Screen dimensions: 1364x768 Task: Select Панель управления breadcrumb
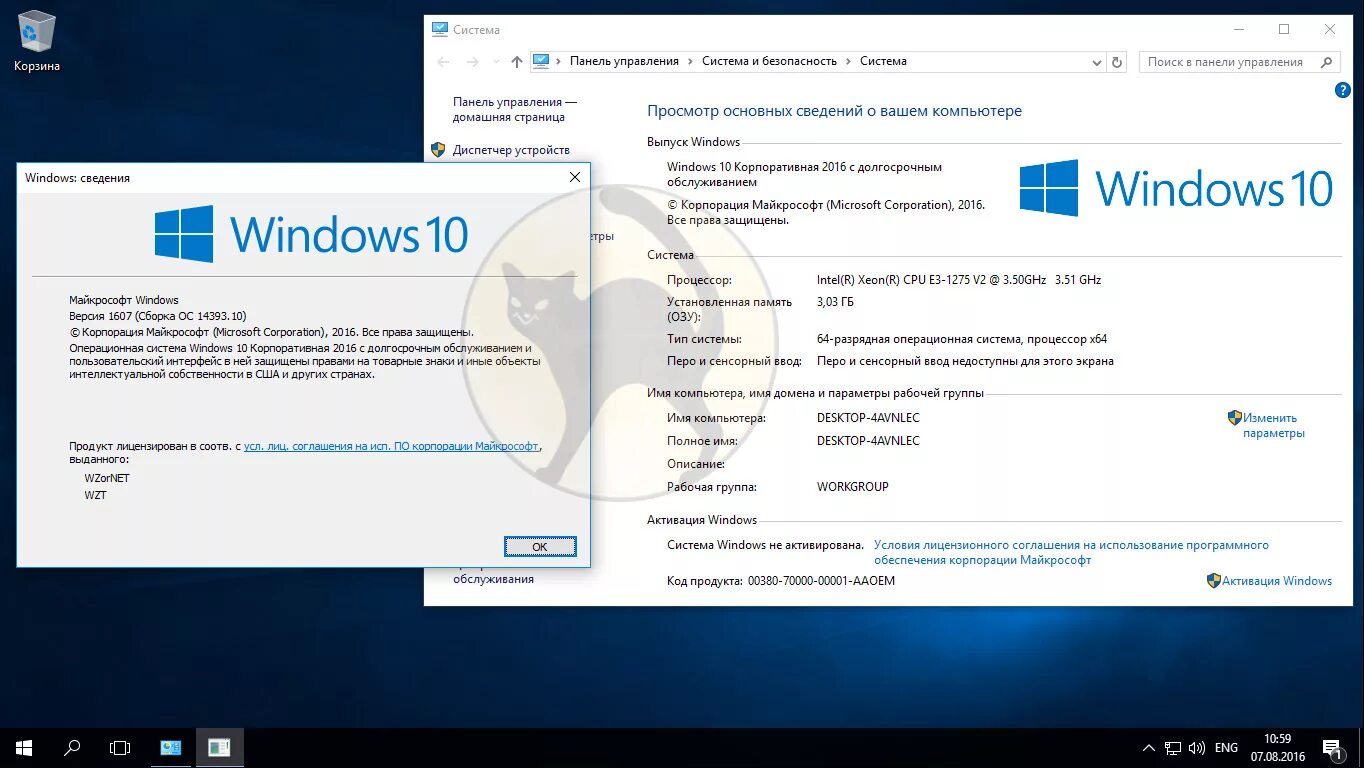[624, 61]
